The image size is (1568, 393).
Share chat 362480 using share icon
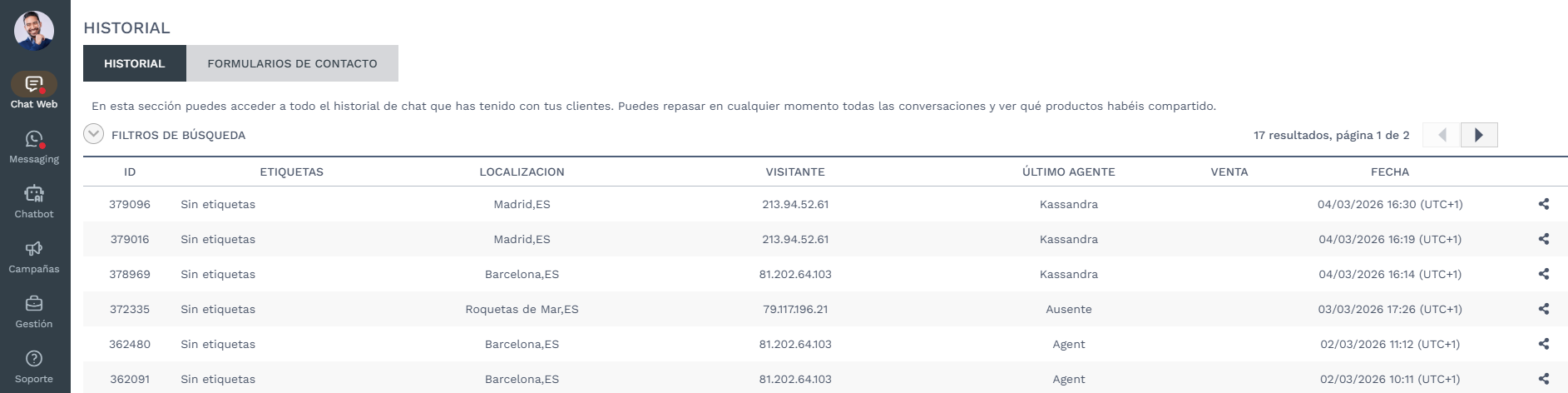(1544, 344)
